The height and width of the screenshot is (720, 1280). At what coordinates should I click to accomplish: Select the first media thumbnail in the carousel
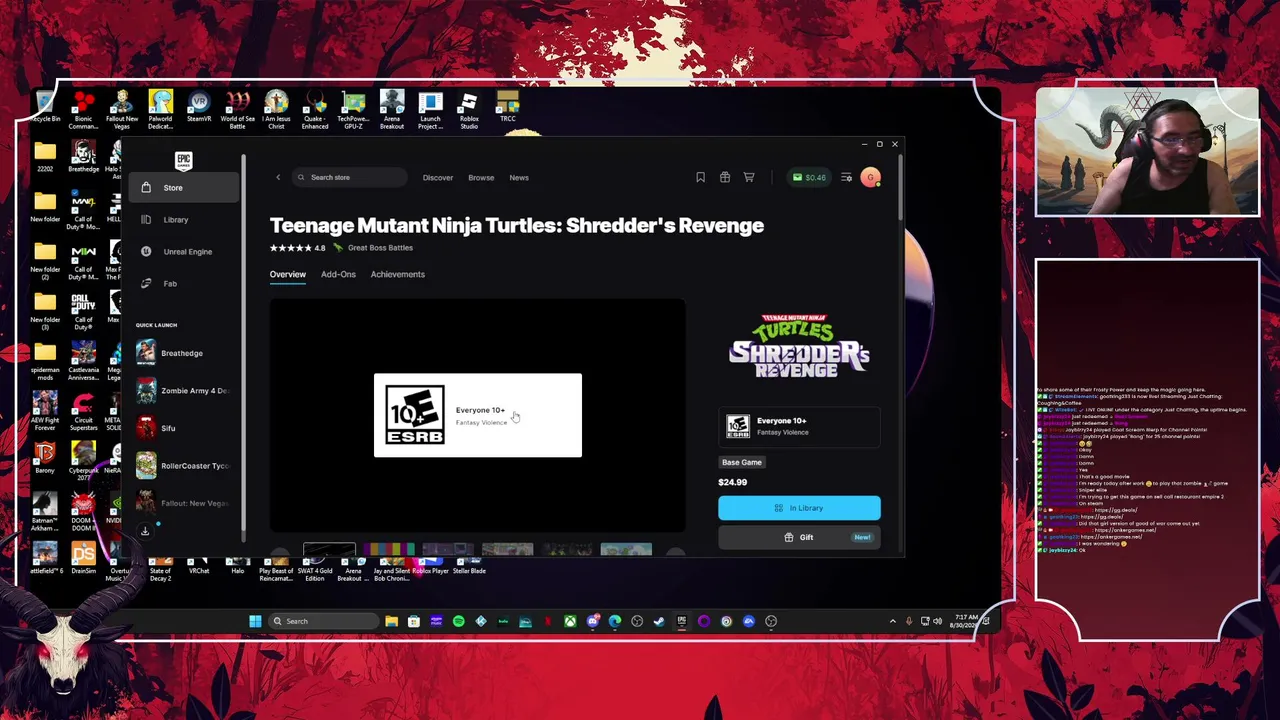coord(329,549)
